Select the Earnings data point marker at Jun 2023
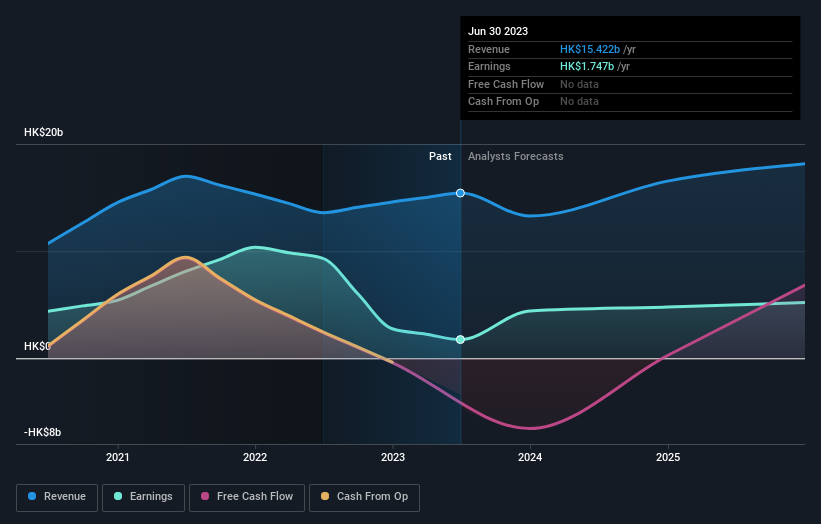The image size is (821, 524). [x=460, y=340]
